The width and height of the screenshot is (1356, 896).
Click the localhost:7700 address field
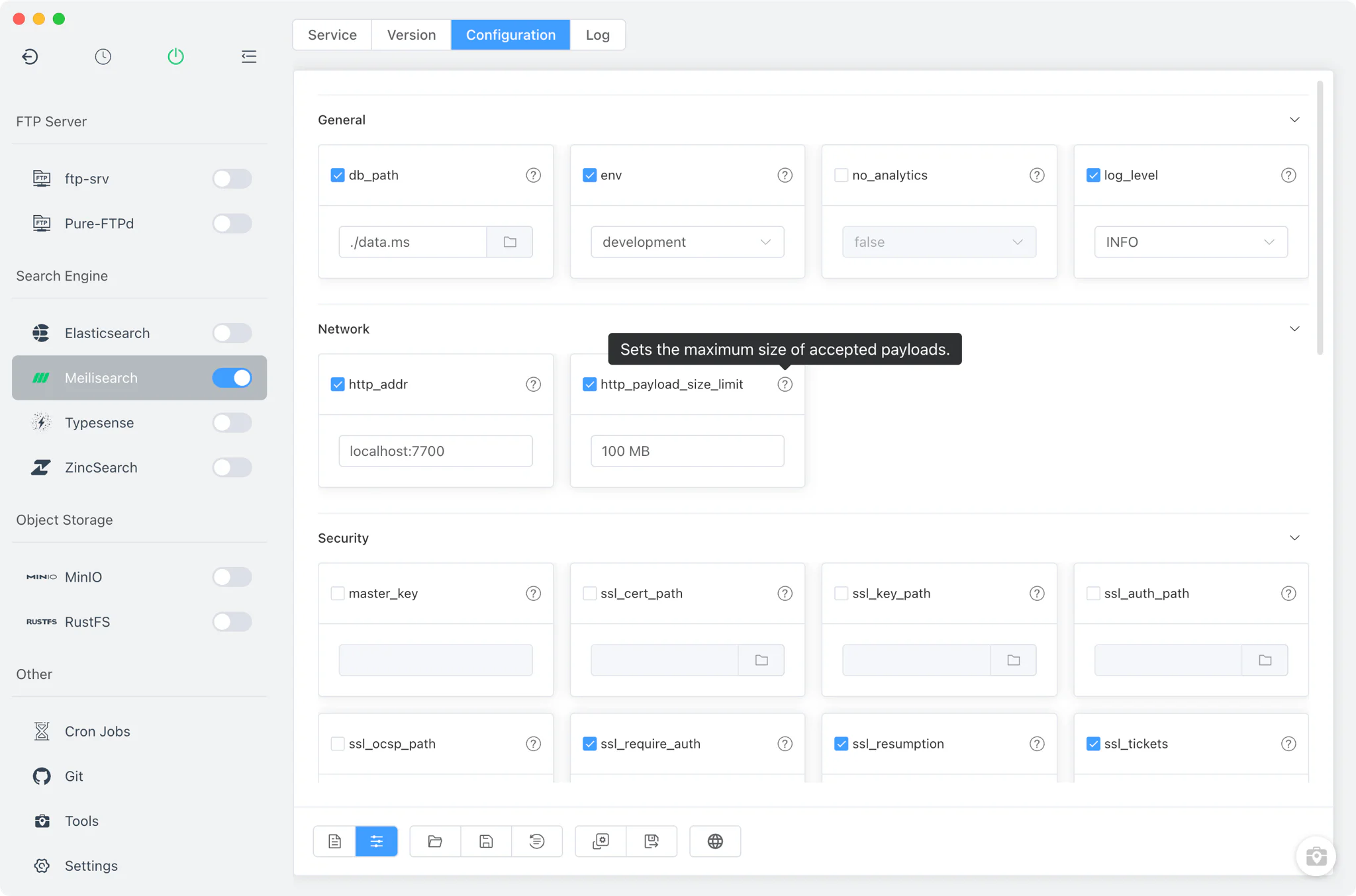click(x=436, y=451)
